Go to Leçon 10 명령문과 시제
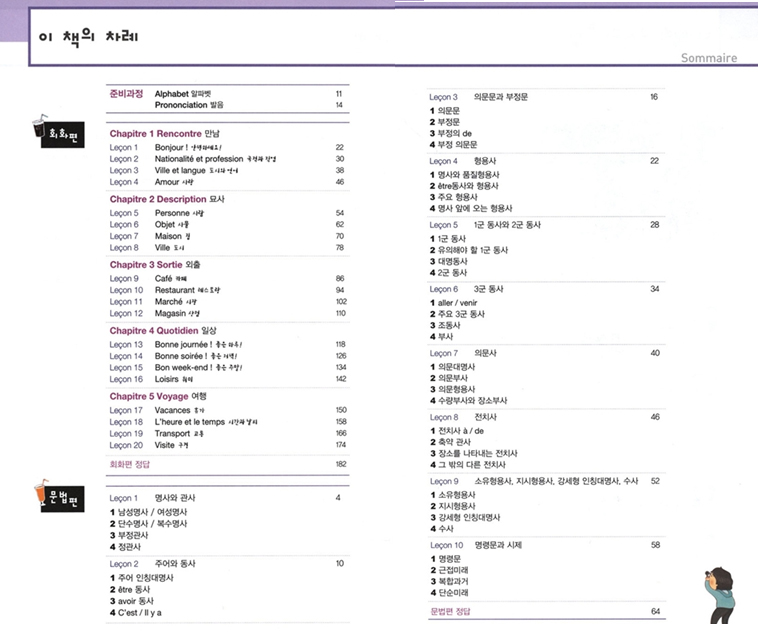758x632 pixels. click(x=480, y=545)
